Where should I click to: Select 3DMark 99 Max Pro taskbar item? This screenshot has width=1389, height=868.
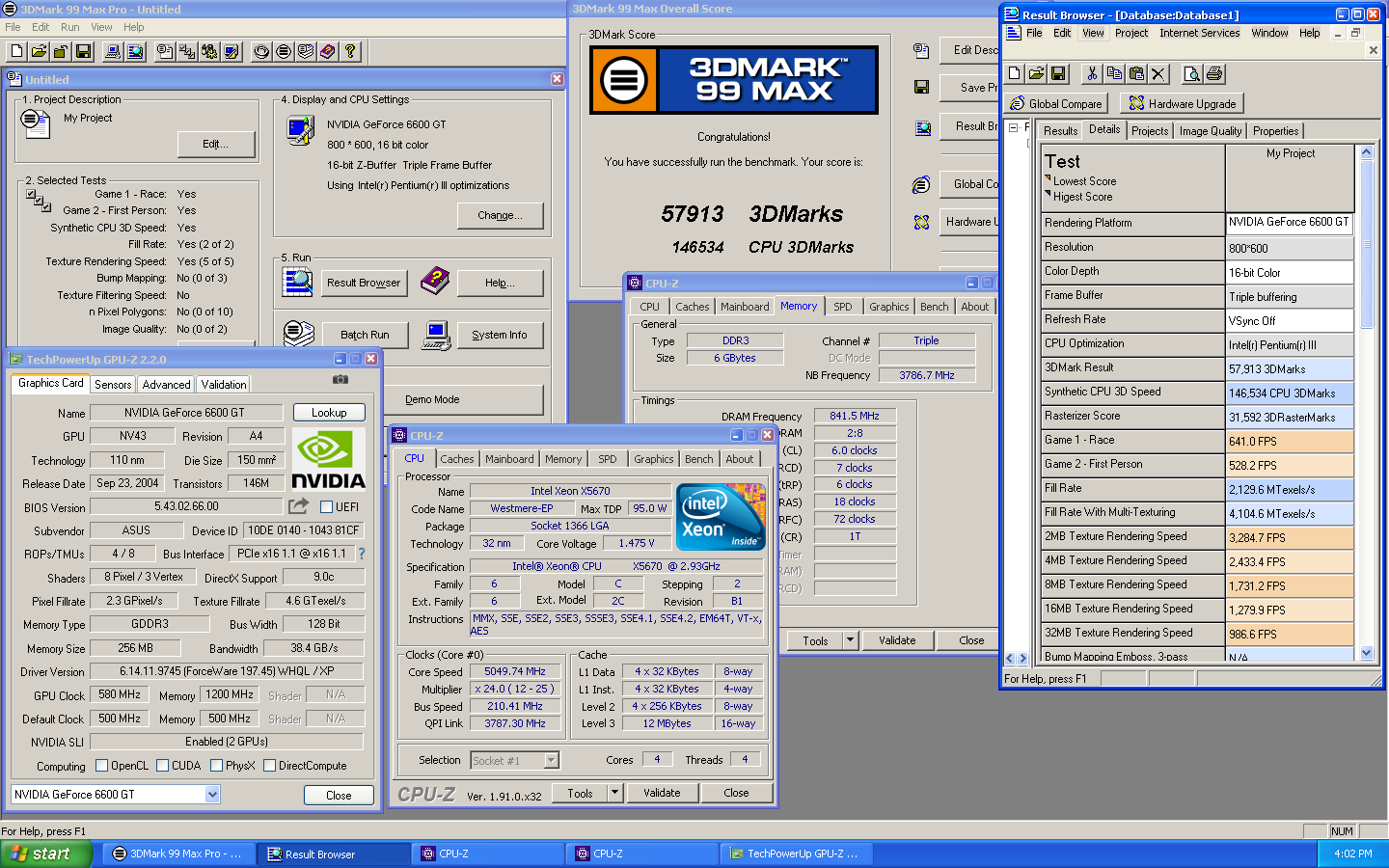[x=180, y=854]
